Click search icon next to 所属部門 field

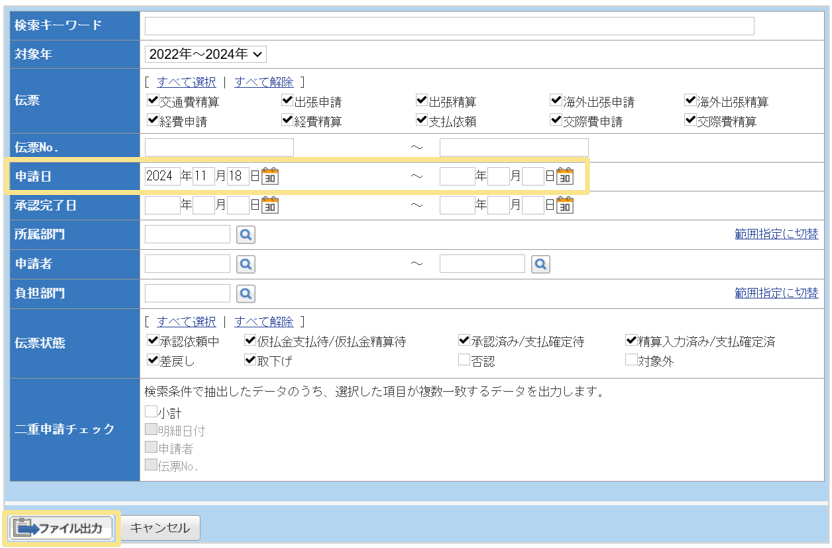245,235
